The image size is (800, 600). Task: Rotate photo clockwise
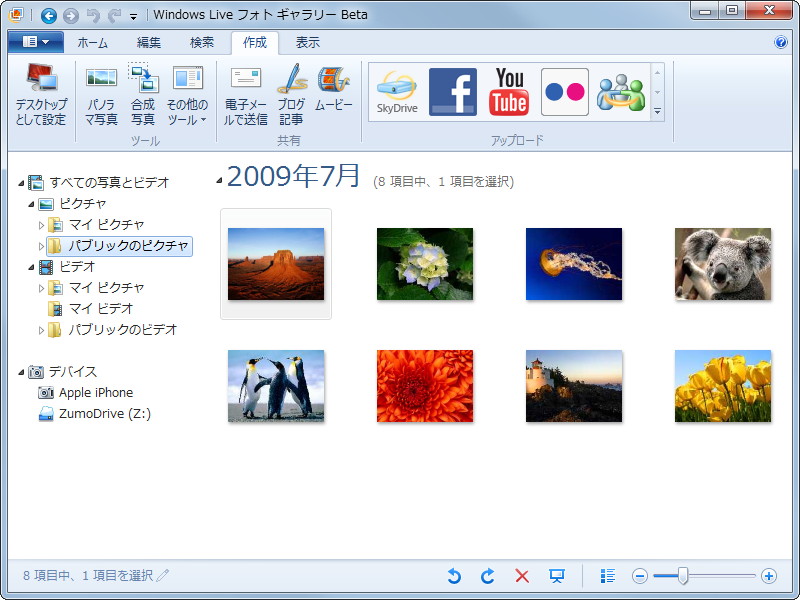pos(488,576)
